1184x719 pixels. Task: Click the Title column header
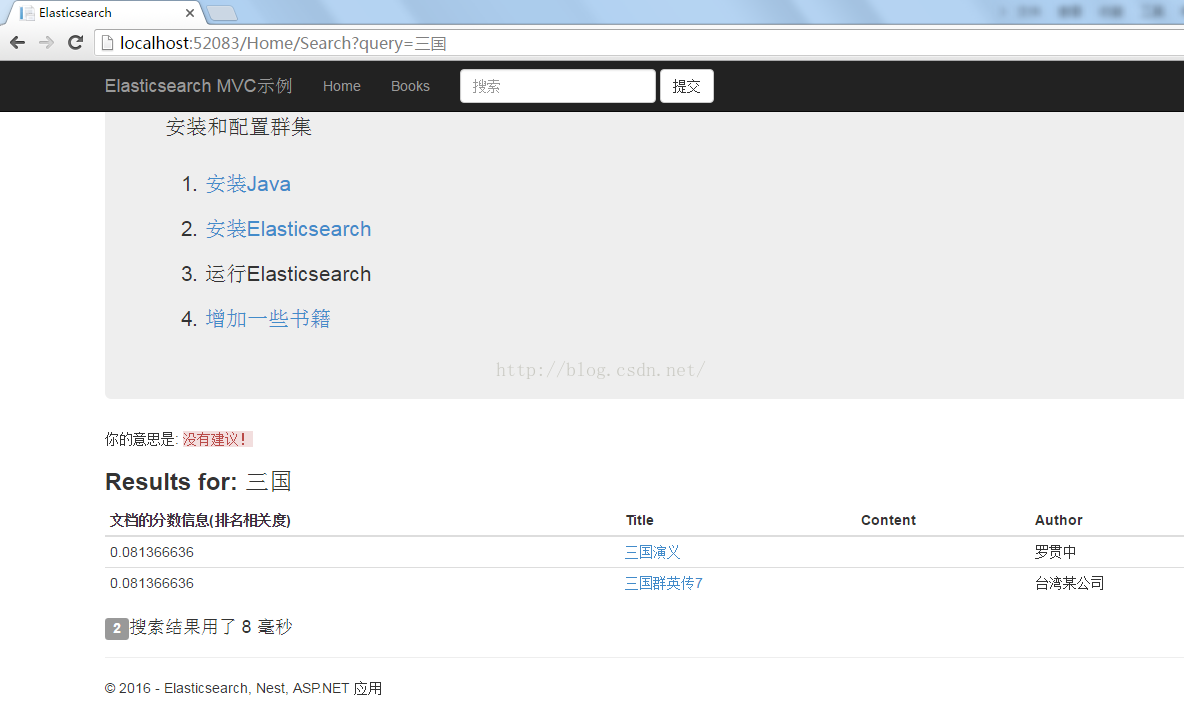640,520
